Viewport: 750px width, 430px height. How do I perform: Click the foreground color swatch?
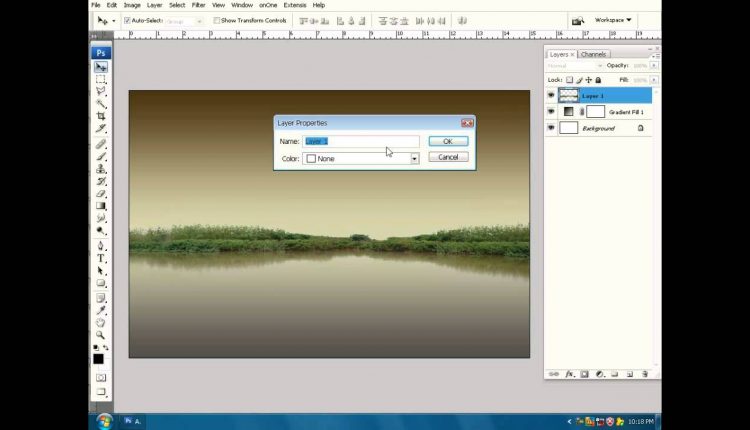(99, 359)
